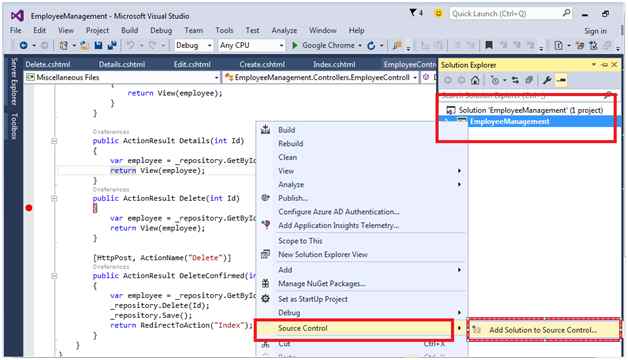Click the Refresh browser icon beside Google Chrome

pos(371,45)
